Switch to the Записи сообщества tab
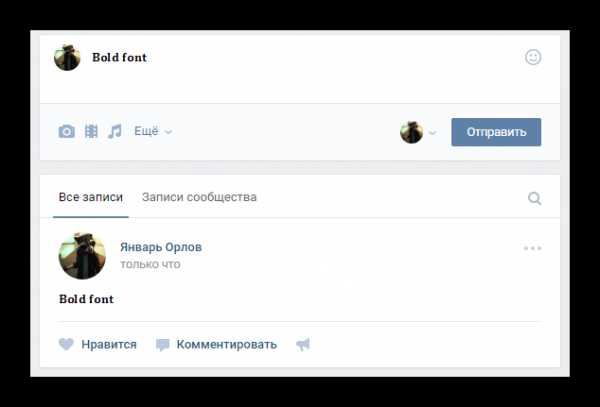 (x=199, y=197)
